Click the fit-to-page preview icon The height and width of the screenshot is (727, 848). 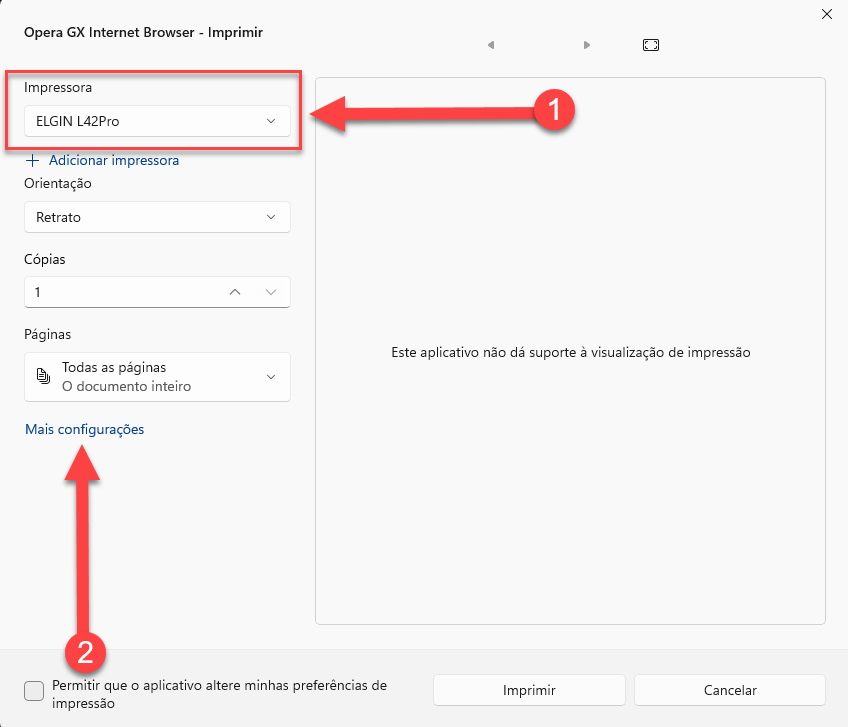651,45
